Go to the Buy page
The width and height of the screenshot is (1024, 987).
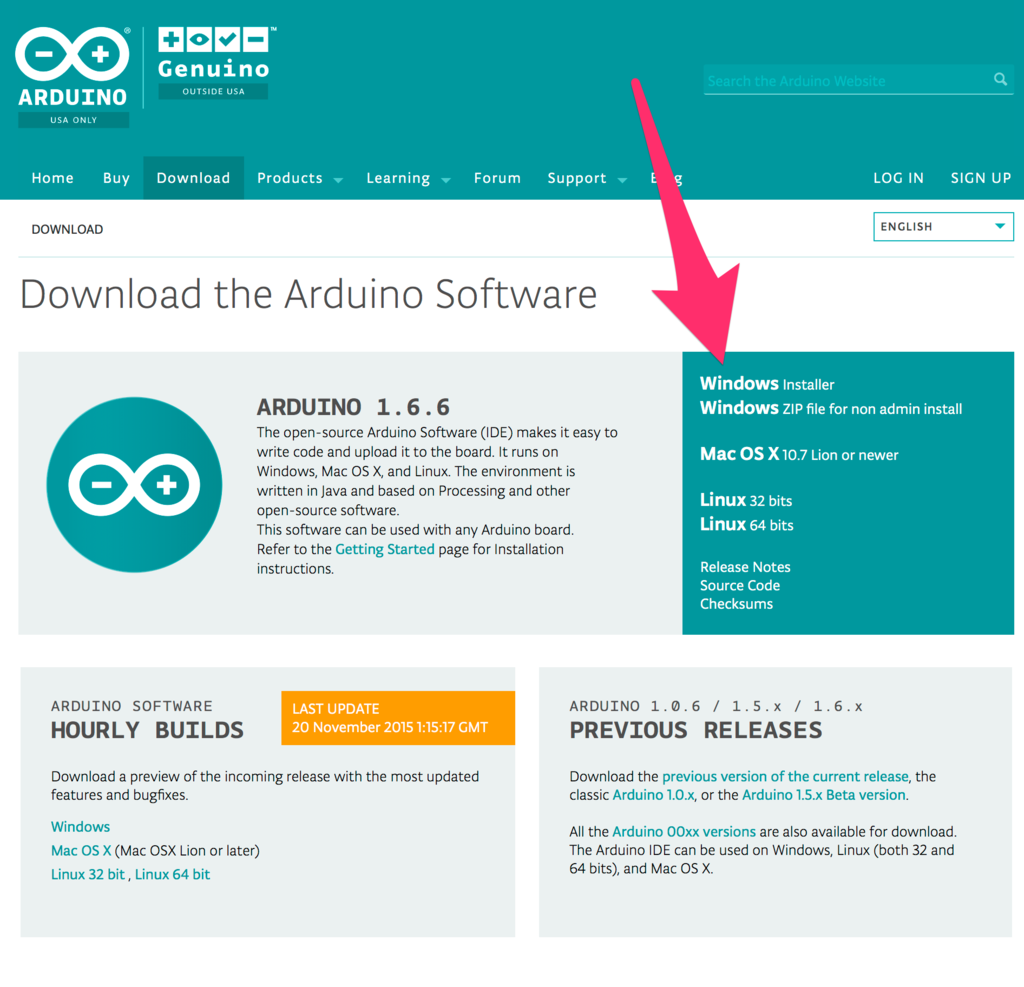[x=116, y=178]
